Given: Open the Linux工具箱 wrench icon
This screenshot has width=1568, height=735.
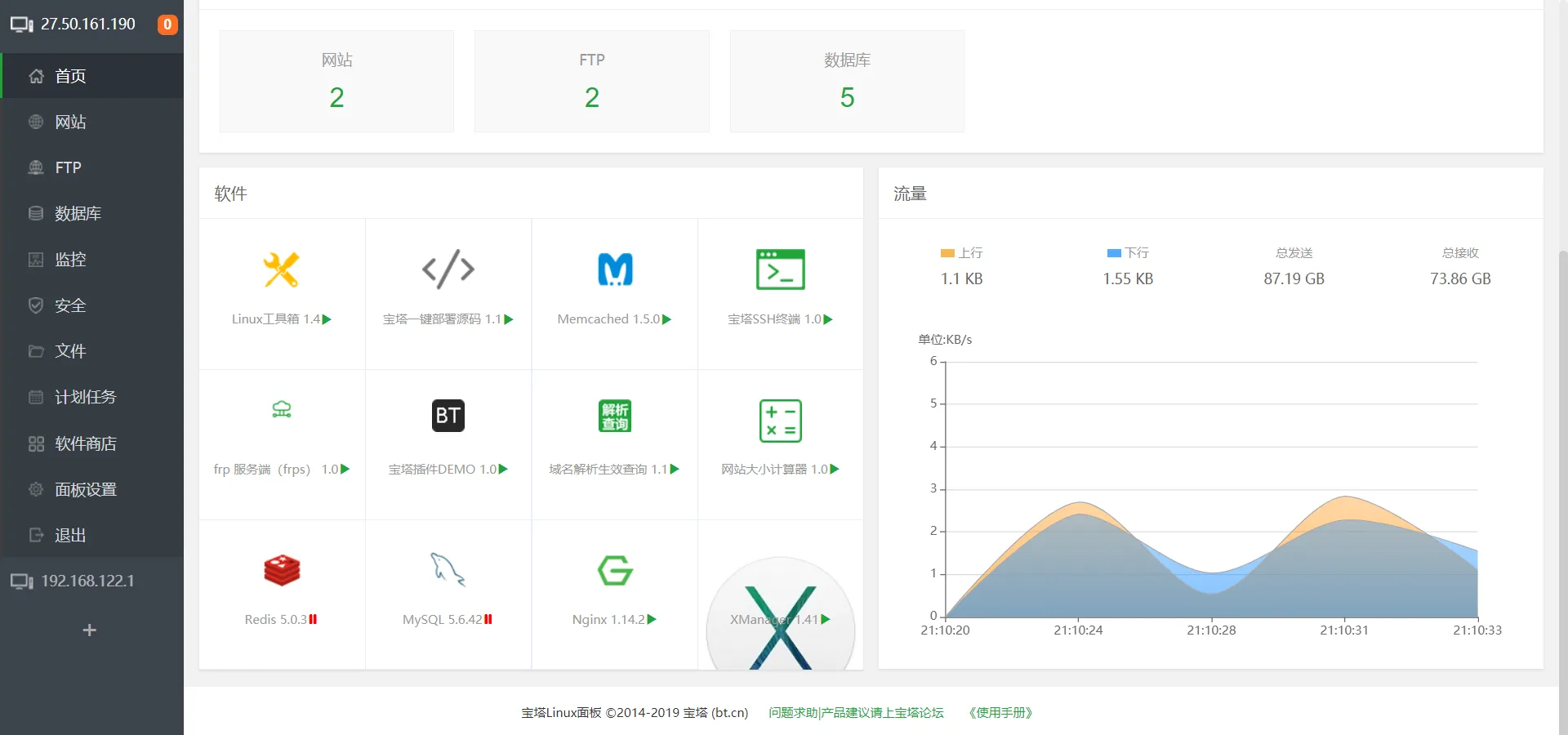Looking at the screenshot, I should [281, 269].
